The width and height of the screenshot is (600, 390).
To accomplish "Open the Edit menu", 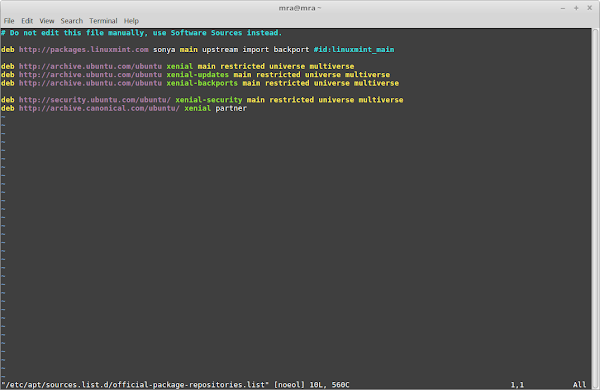I will (27, 21).
